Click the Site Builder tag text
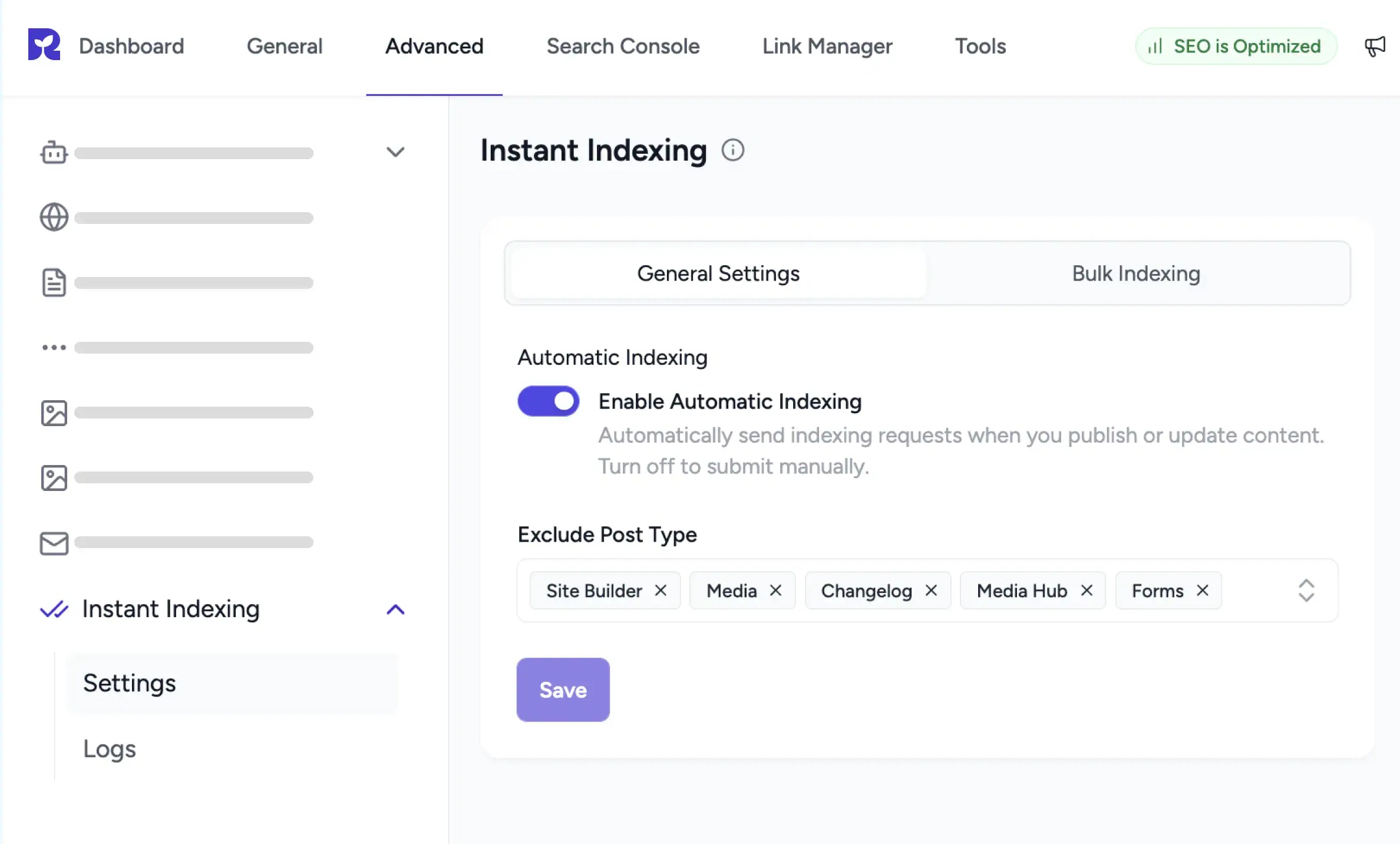 coord(594,591)
